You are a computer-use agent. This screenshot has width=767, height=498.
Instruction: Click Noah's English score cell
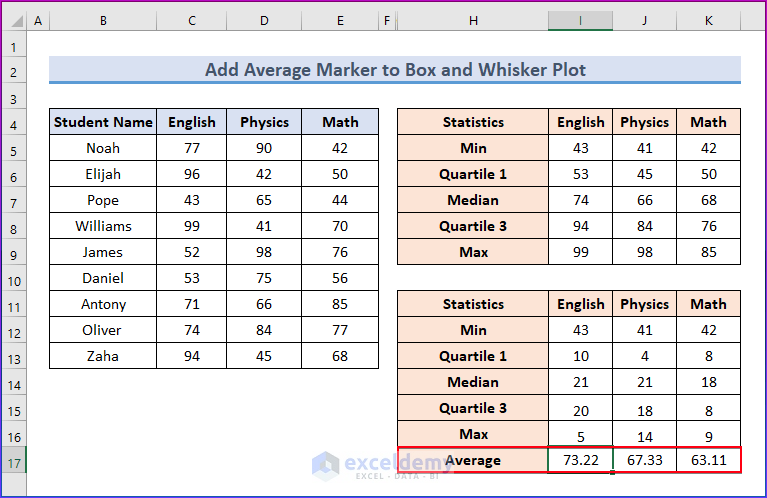(191, 148)
